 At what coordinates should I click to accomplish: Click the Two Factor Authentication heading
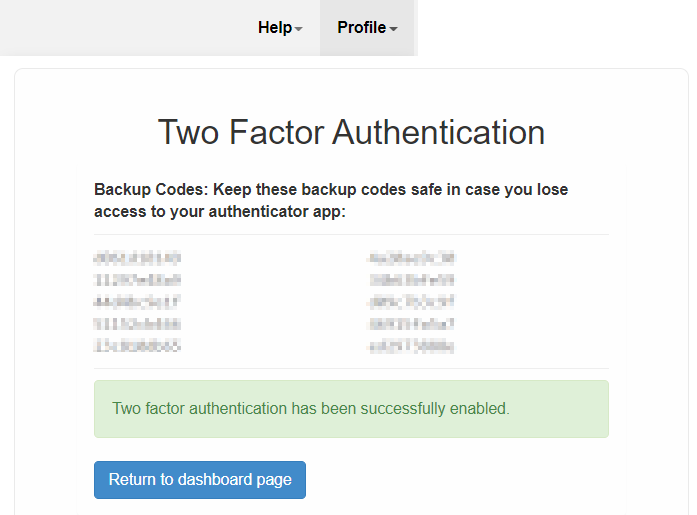coord(351,132)
